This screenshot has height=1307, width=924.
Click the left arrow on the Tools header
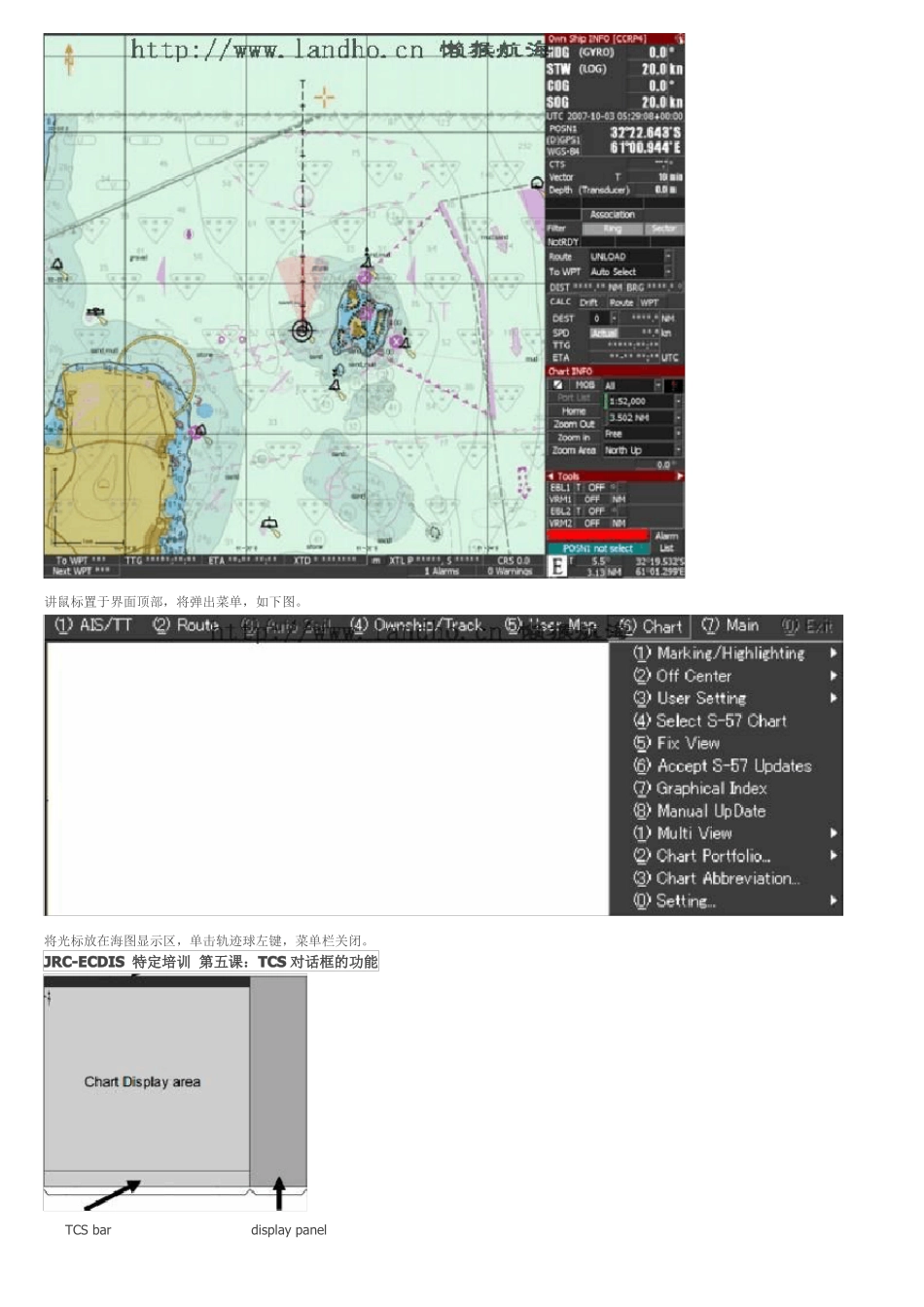(551, 477)
